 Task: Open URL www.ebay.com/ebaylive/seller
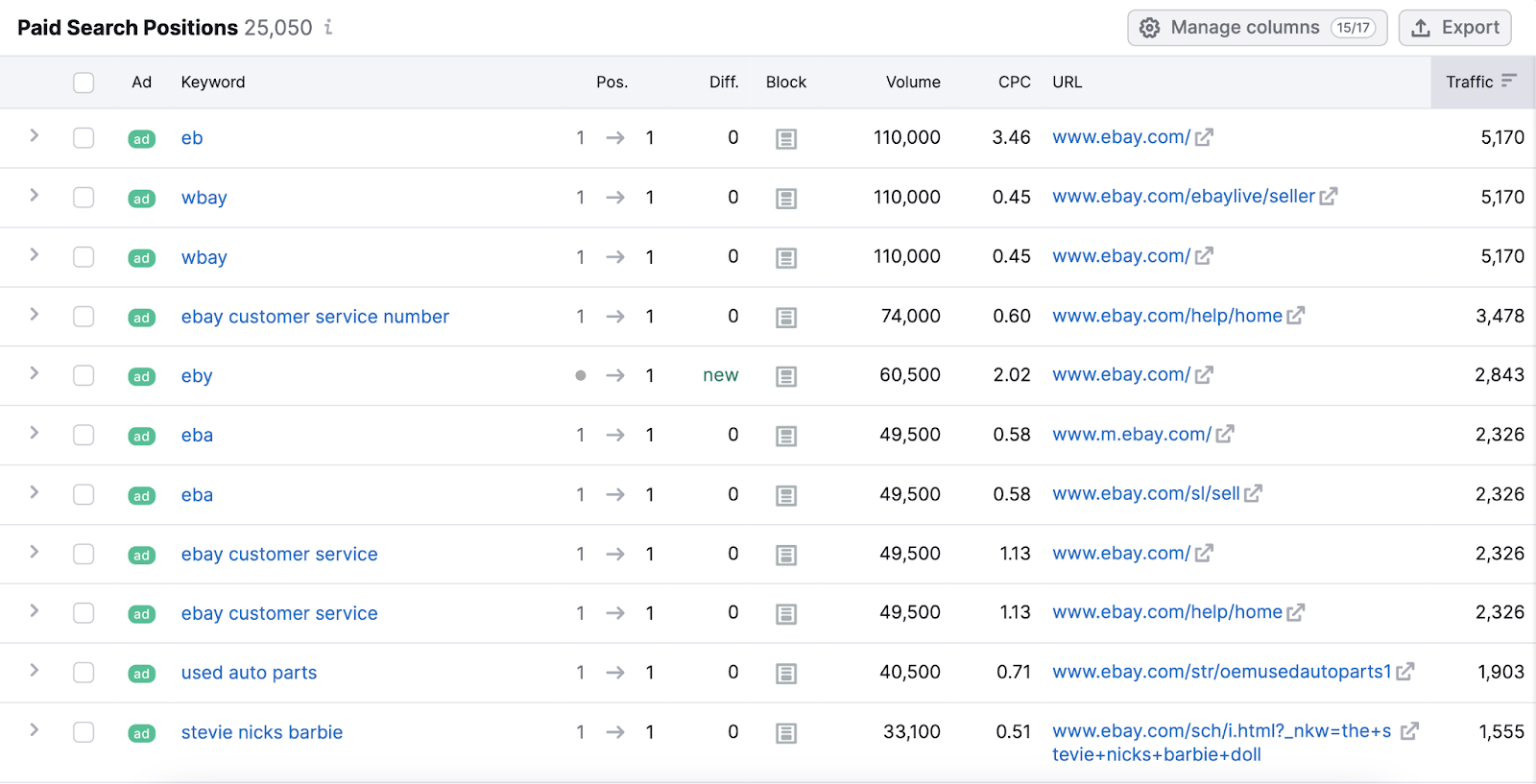click(1184, 197)
